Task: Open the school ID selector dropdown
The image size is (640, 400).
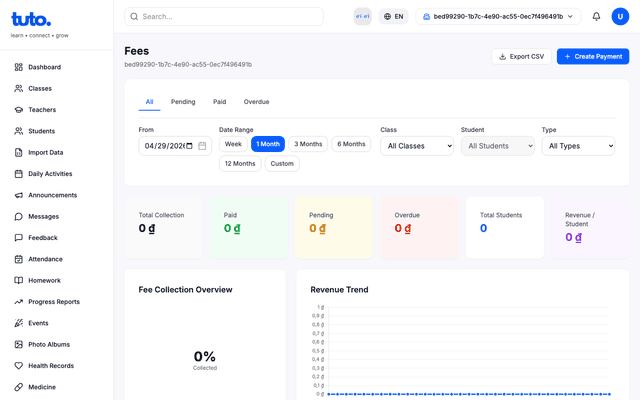Action: coord(498,16)
